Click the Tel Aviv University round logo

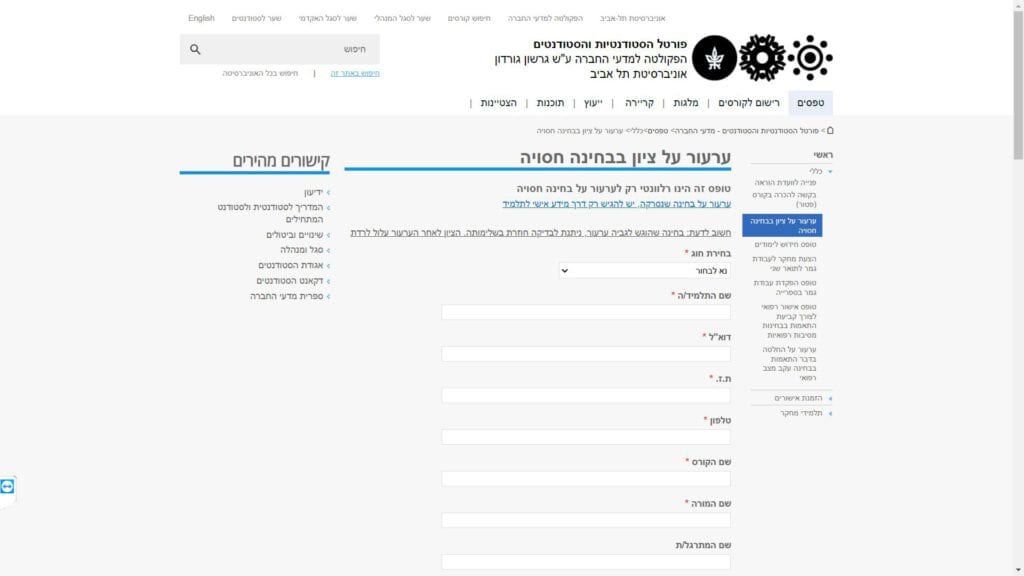(714, 58)
